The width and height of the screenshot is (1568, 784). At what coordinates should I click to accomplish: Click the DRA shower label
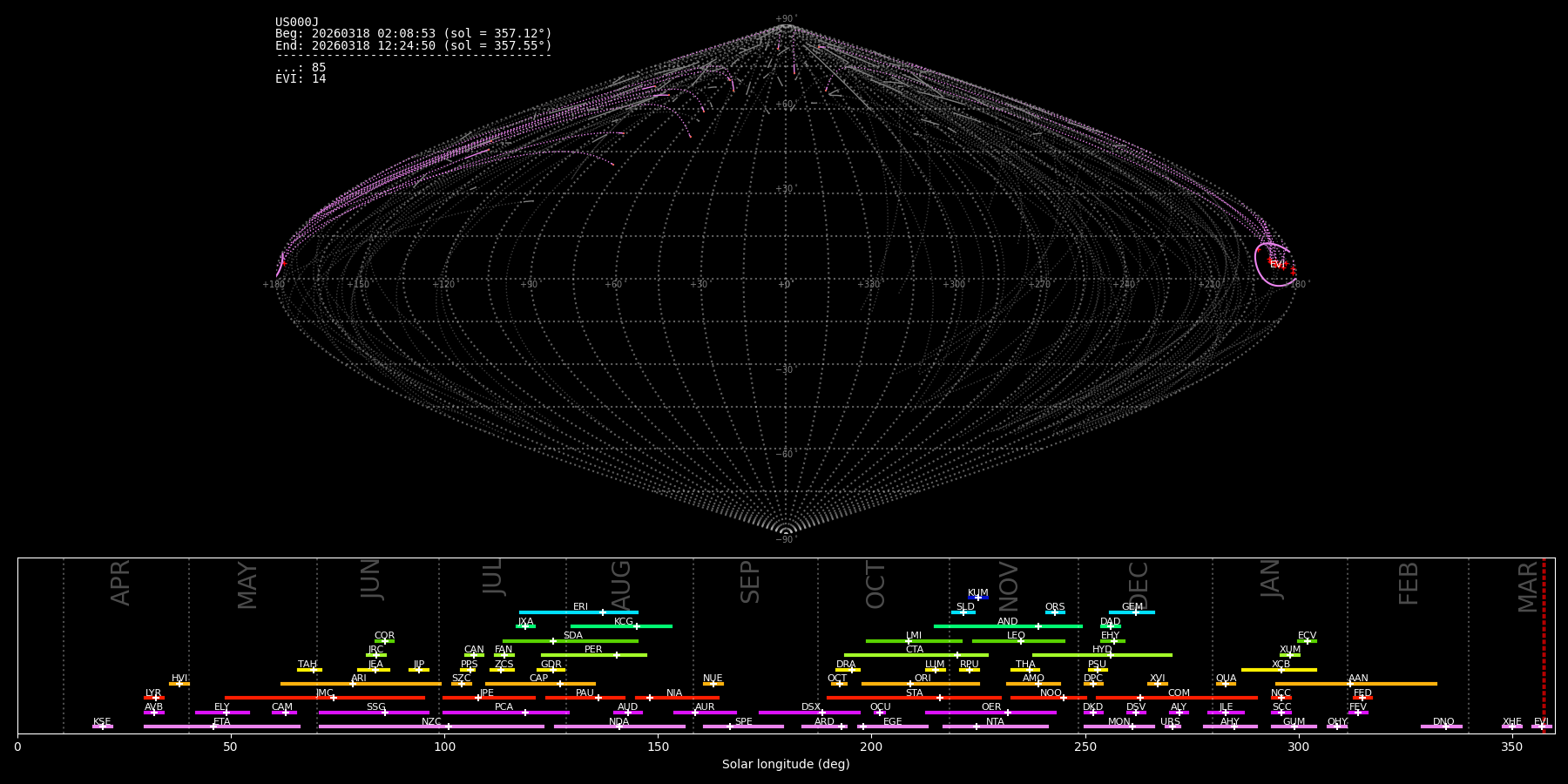click(x=846, y=665)
